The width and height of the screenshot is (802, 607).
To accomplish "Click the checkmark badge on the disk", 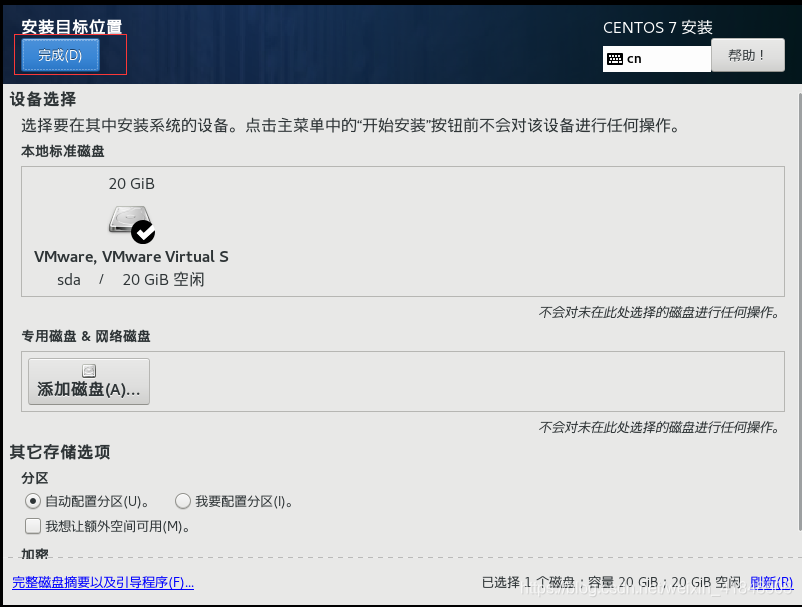I will click(143, 232).
